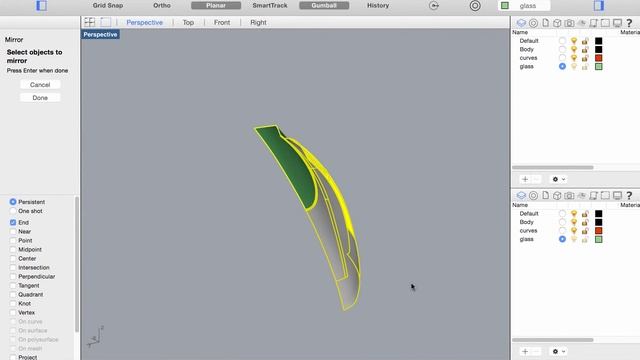
Task: Change Default layer black color, lower panel
Action: click(x=598, y=213)
